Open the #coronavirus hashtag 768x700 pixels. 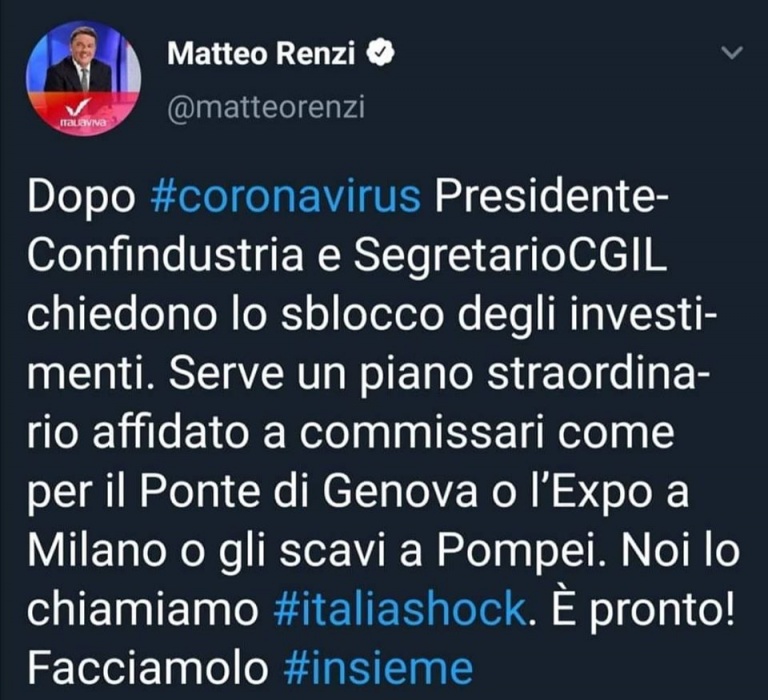(286, 197)
